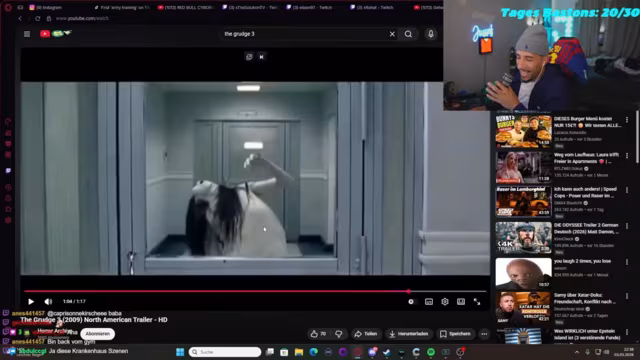Click the skip icon above the video

[261, 57]
